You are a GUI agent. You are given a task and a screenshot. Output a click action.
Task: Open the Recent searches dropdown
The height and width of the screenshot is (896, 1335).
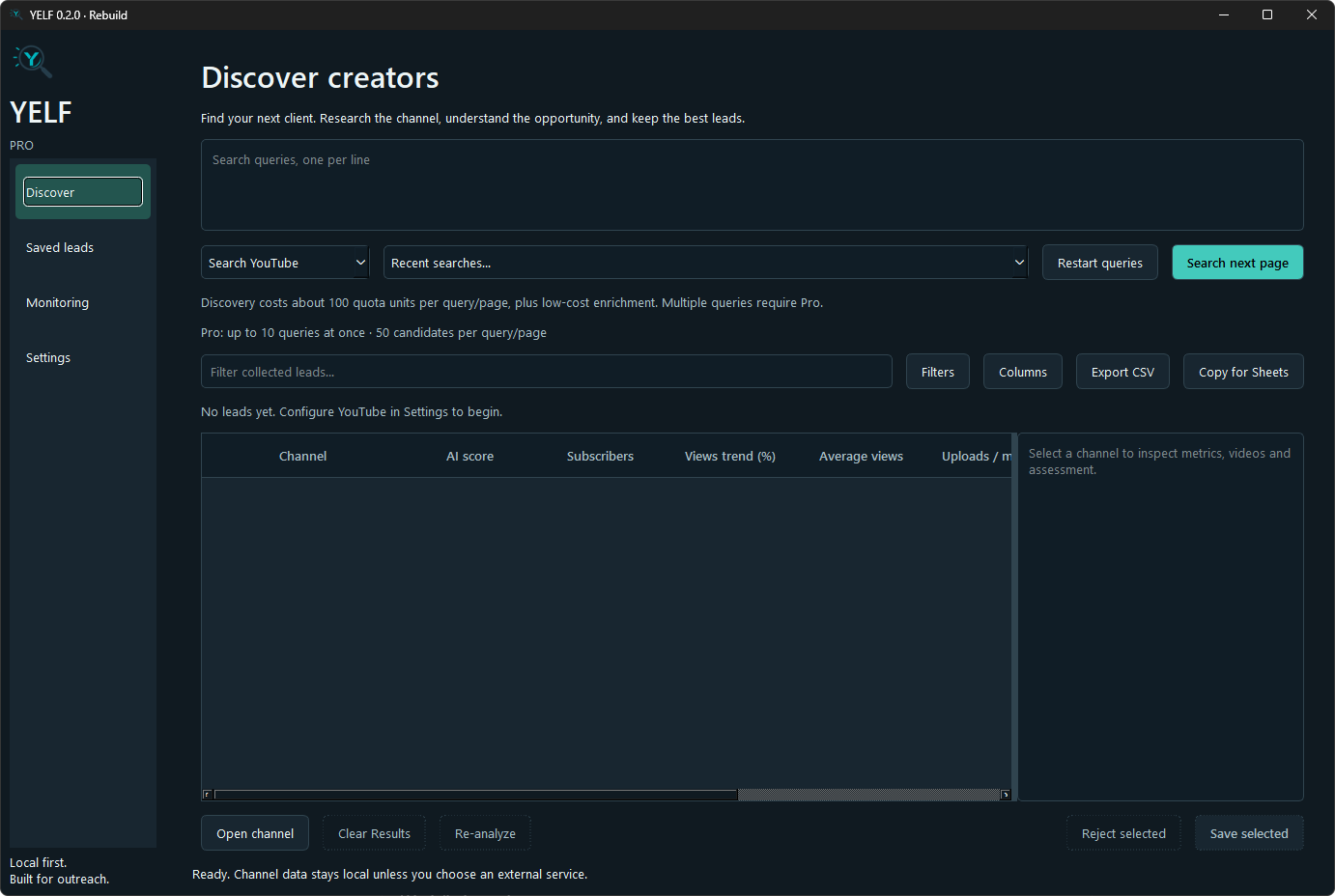coord(705,263)
